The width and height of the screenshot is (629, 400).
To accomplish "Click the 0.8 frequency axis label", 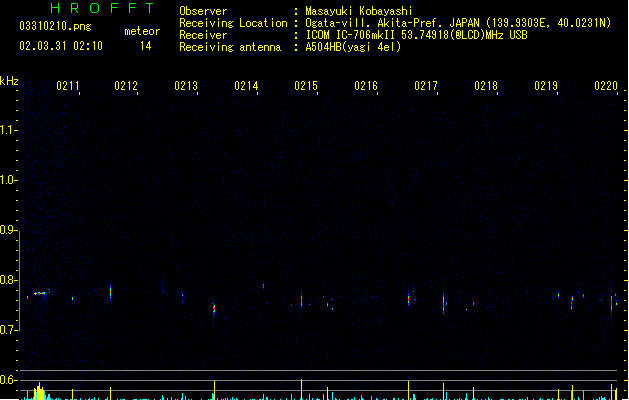I will click(x=8, y=280).
